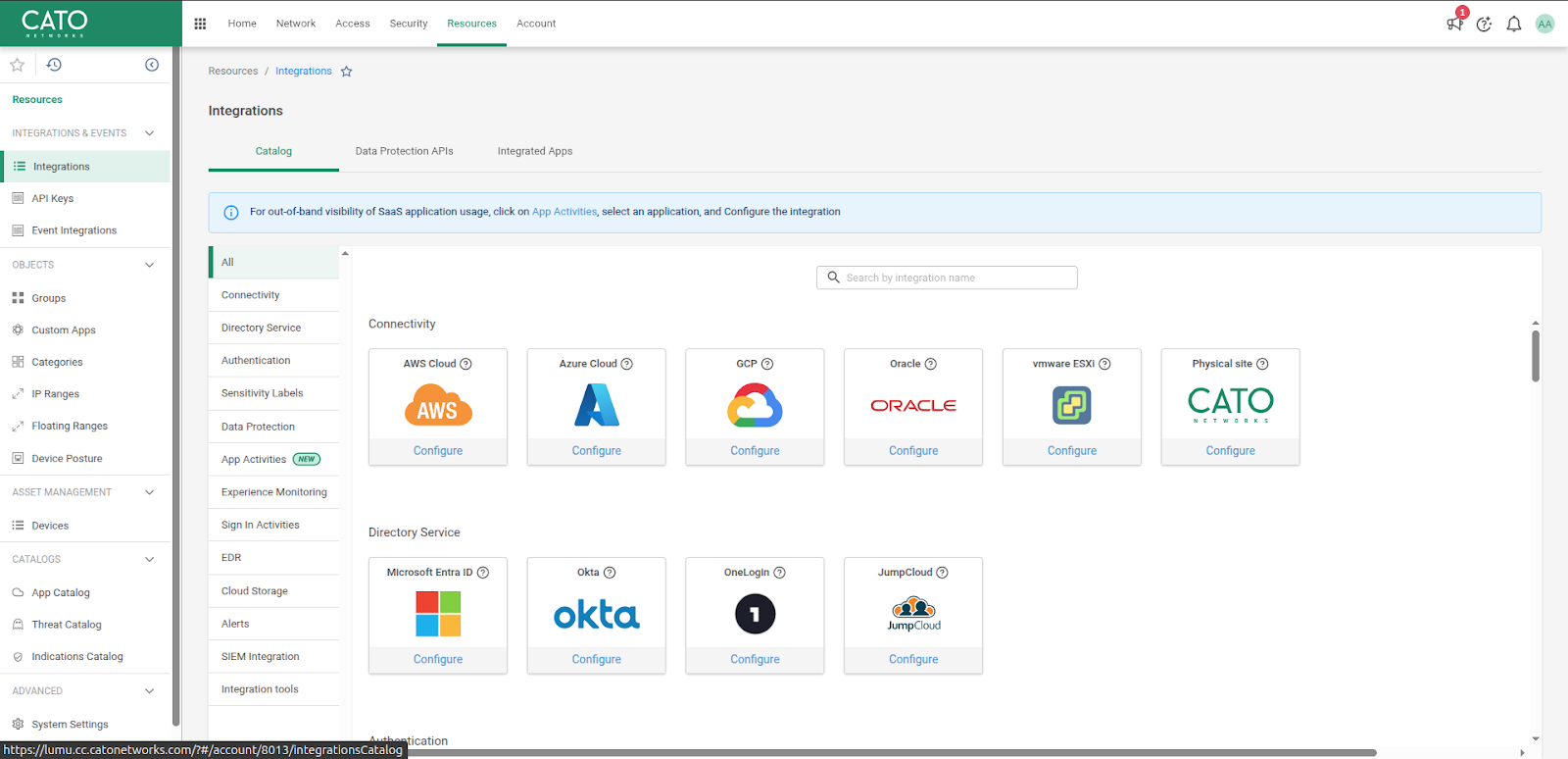Follow the App Activities link in the banner
This screenshot has width=1568, height=759.
pyautogui.click(x=563, y=212)
